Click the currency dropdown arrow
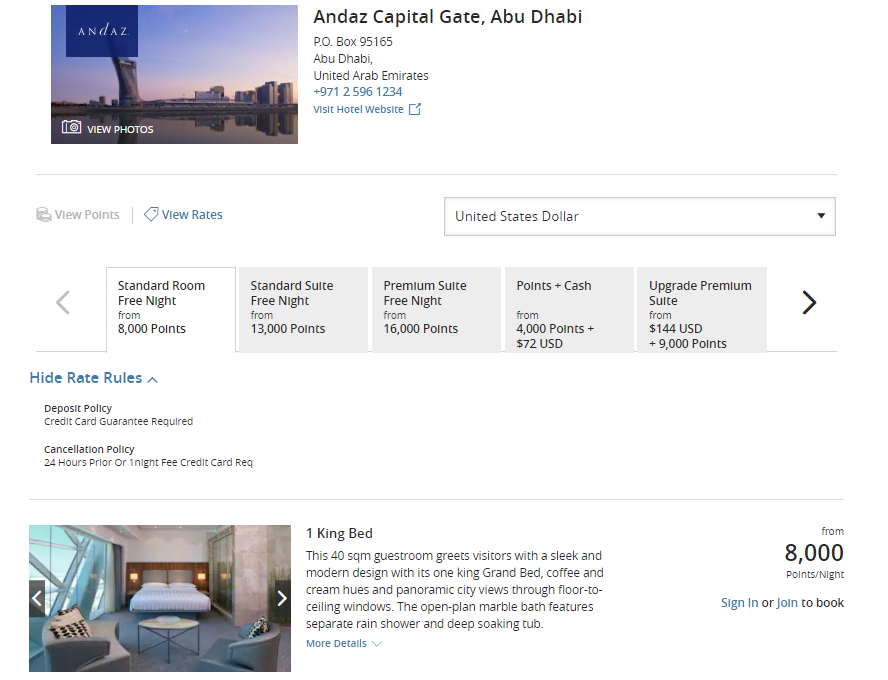Screen dimensions: 888x680 point(821,216)
